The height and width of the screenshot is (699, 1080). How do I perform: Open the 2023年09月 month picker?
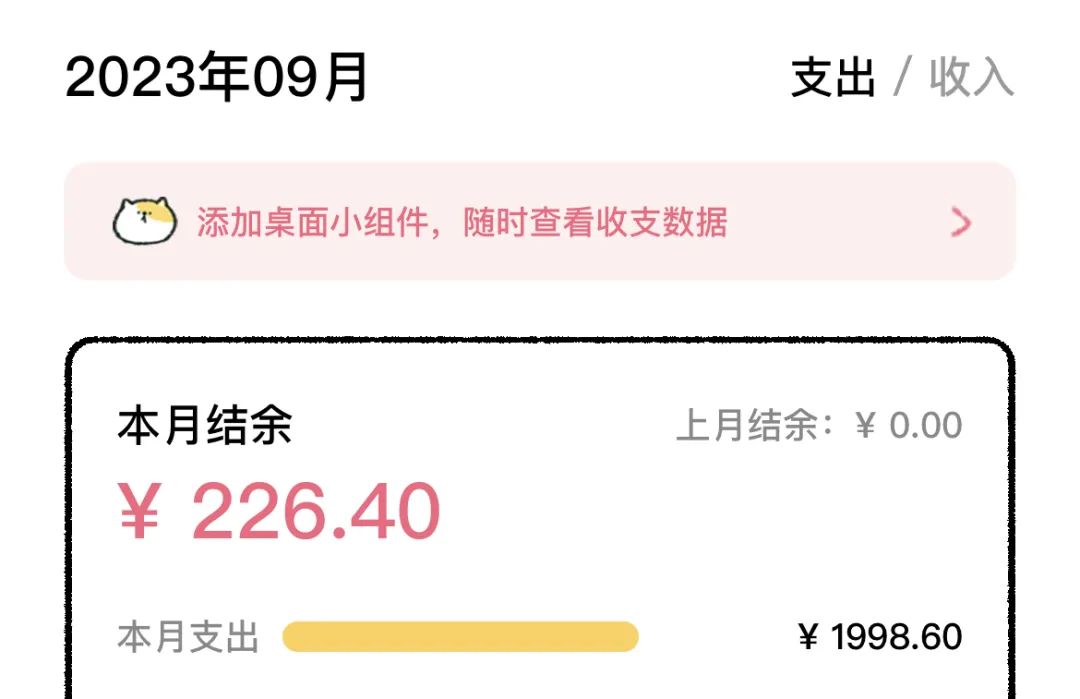216,77
